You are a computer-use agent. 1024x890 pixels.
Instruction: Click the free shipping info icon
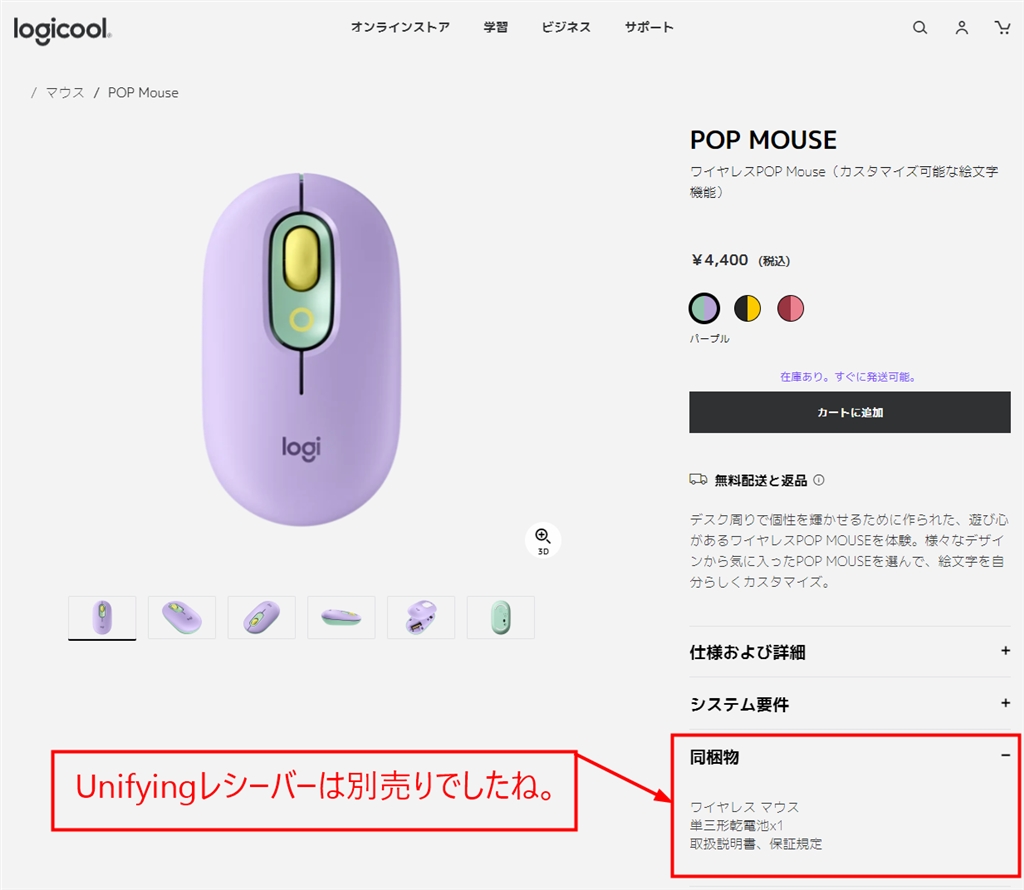[x=819, y=480]
